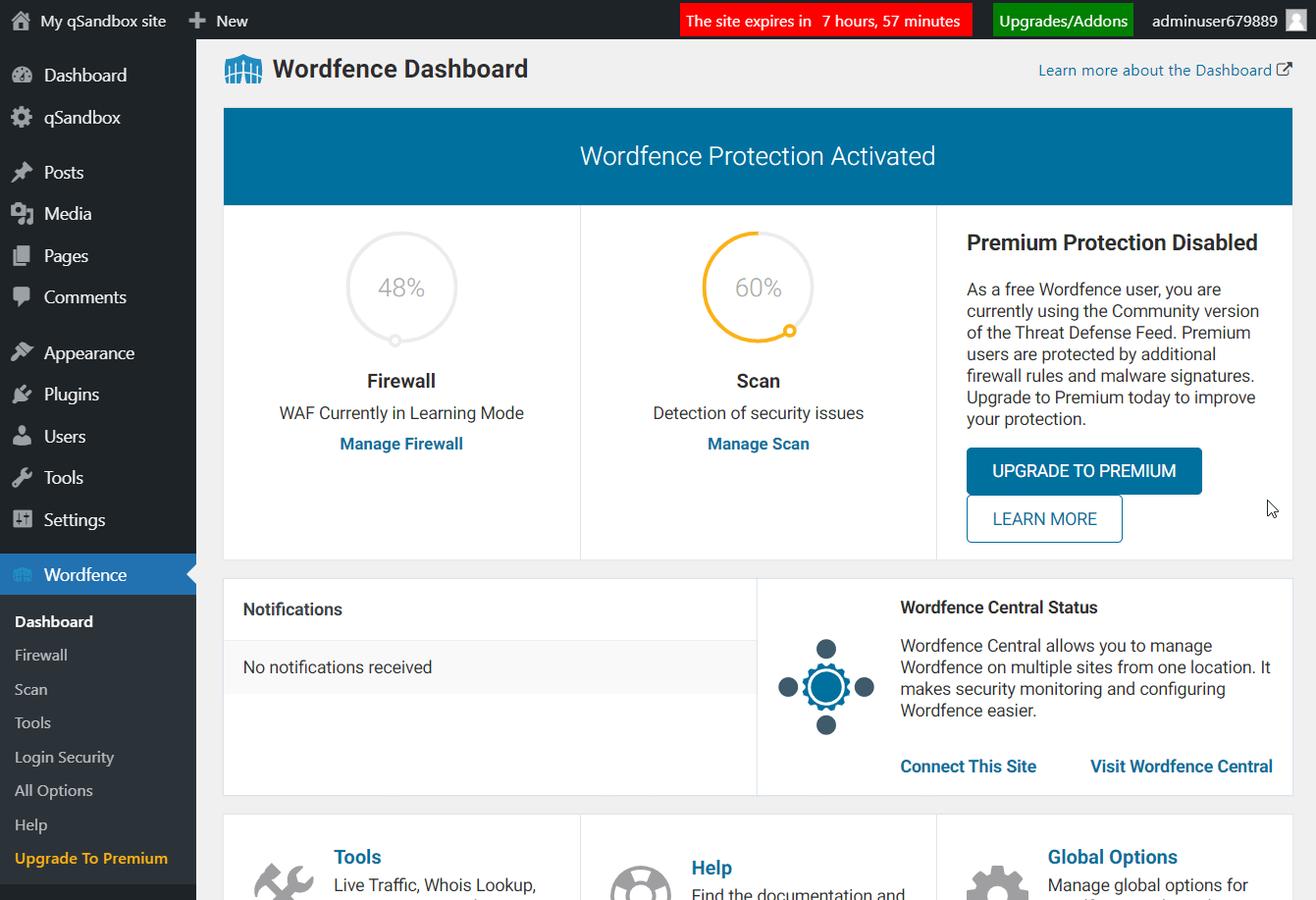Screen dimensions: 1316x900
Task: Click 'WAF Currently in Learning Mode' text
Action: [x=401, y=413]
